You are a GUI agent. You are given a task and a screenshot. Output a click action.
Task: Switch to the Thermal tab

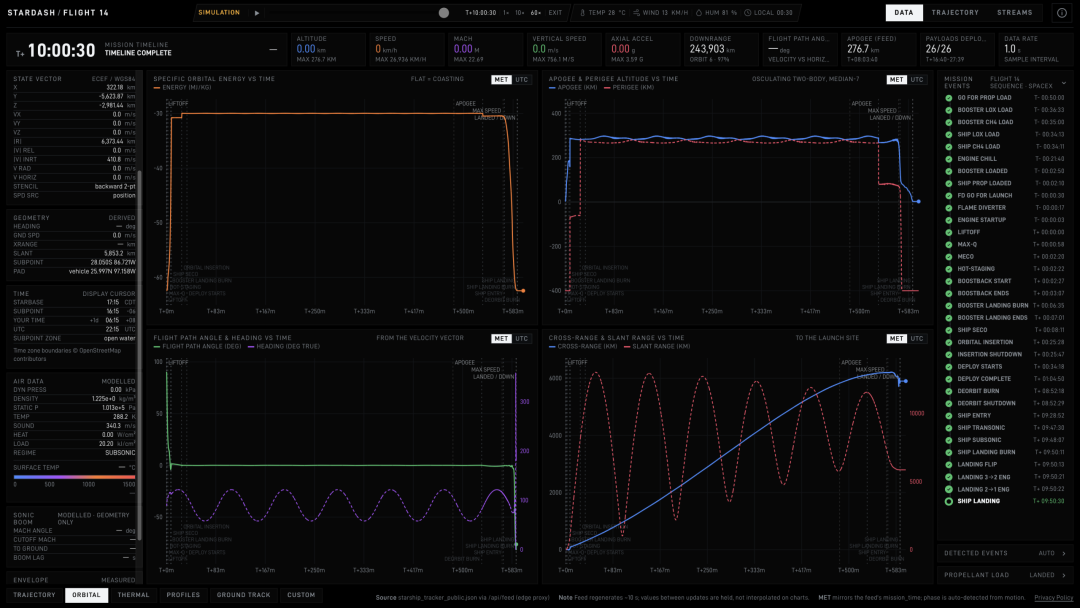click(x=134, y=595)
